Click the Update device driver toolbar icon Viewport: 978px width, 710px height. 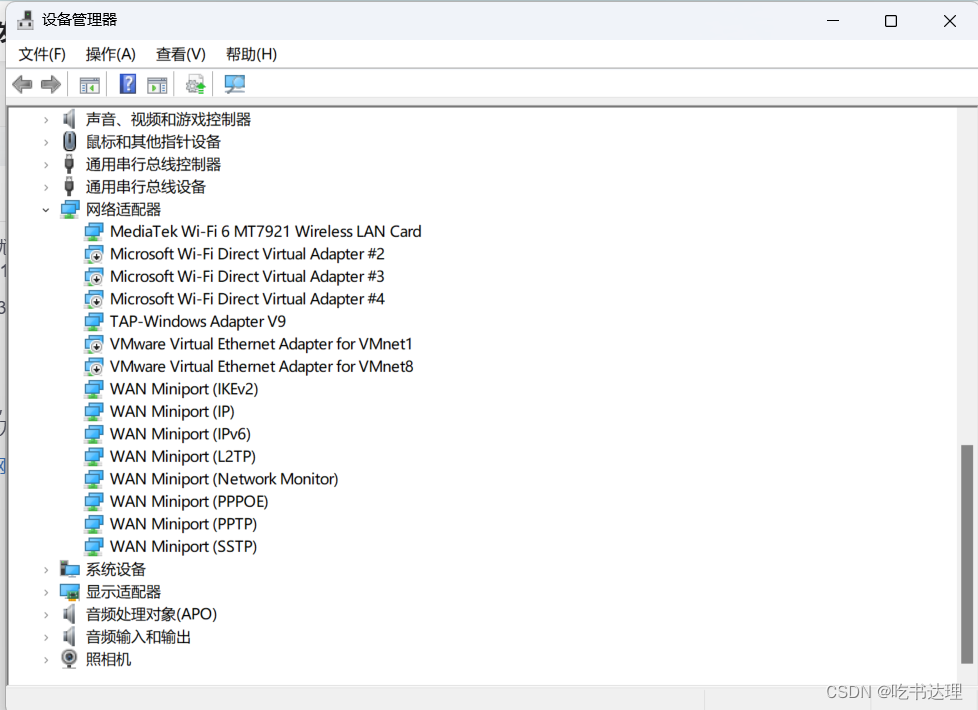[196, 84]
